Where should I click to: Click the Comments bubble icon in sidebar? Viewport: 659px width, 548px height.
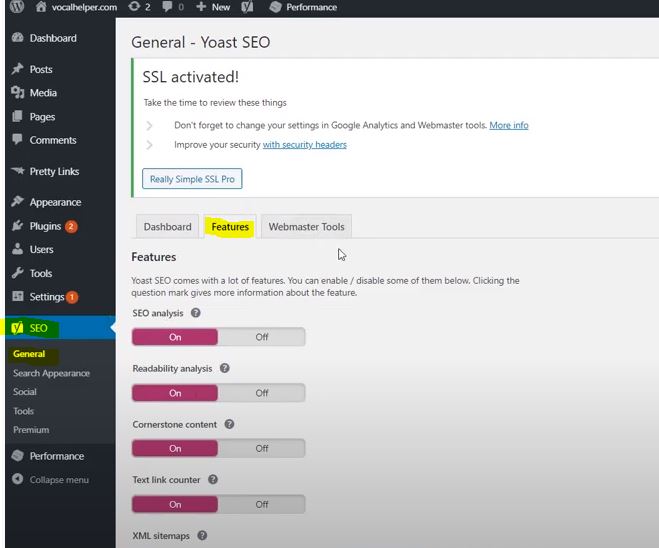(18, 140)
